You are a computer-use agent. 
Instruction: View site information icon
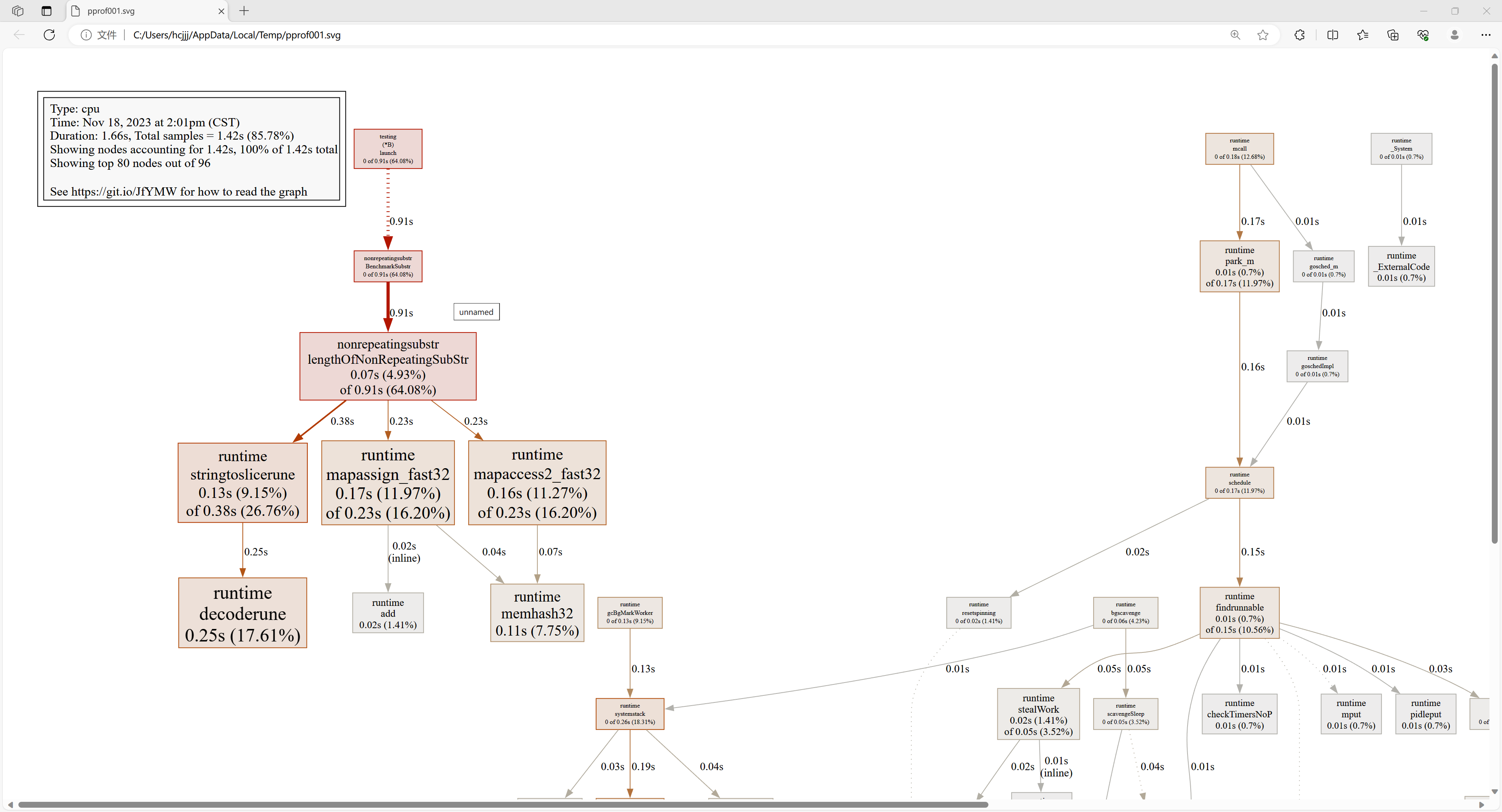(x=86, y=35)
